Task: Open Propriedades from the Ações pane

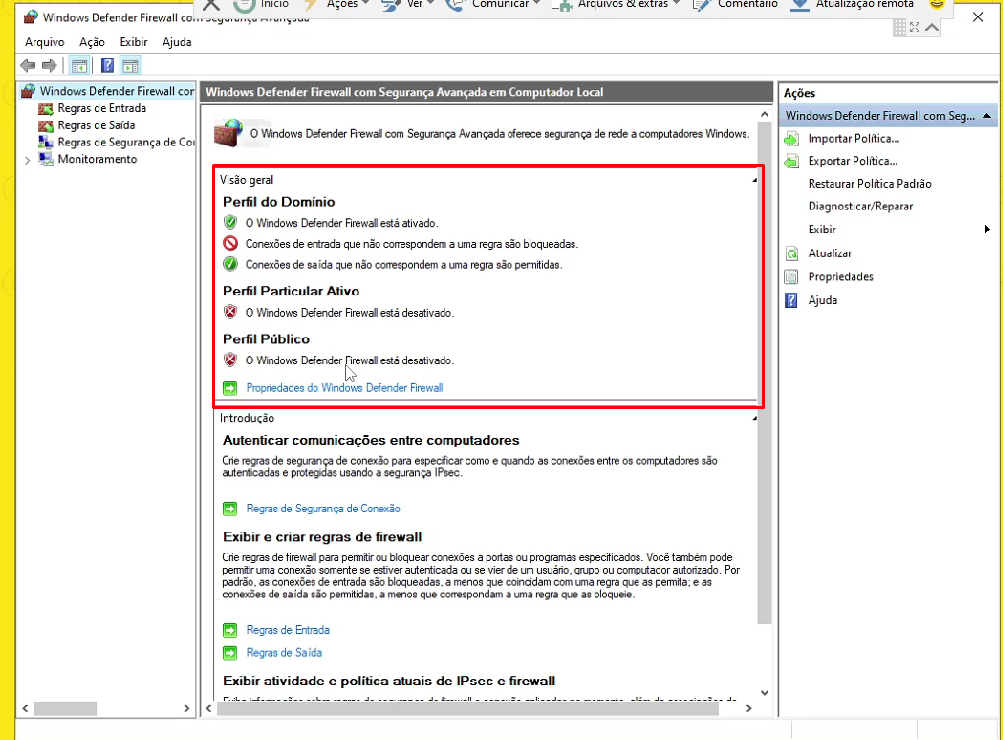Action: (840, 277)
